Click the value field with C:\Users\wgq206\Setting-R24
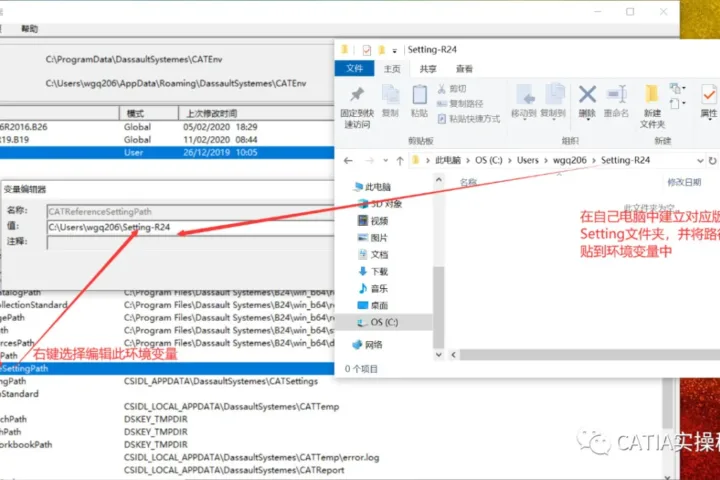Viewport: 720px width, 480px height. coord(191,227)
